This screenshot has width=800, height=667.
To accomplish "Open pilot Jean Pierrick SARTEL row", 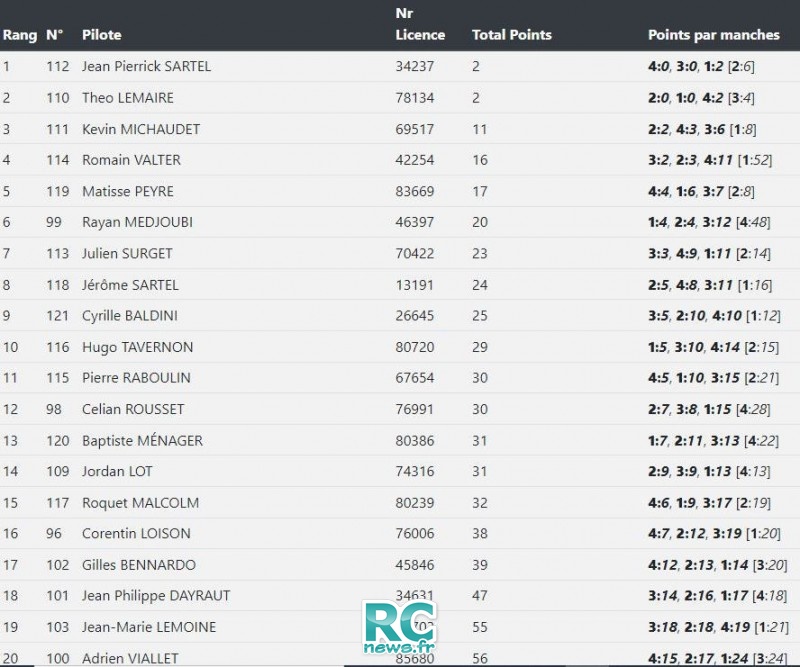I will (x=400, y=66).
